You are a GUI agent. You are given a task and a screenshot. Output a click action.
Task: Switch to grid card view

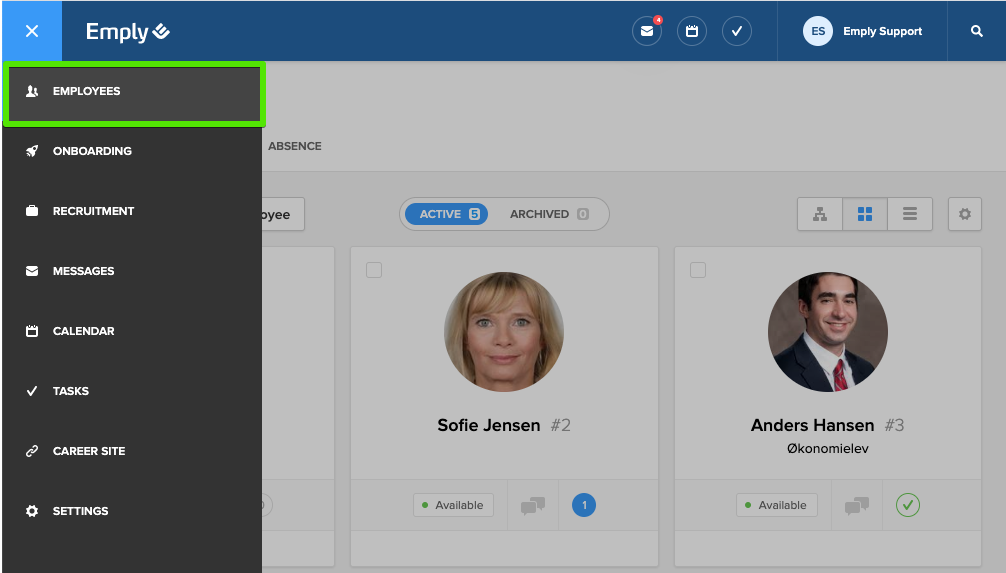865,214
